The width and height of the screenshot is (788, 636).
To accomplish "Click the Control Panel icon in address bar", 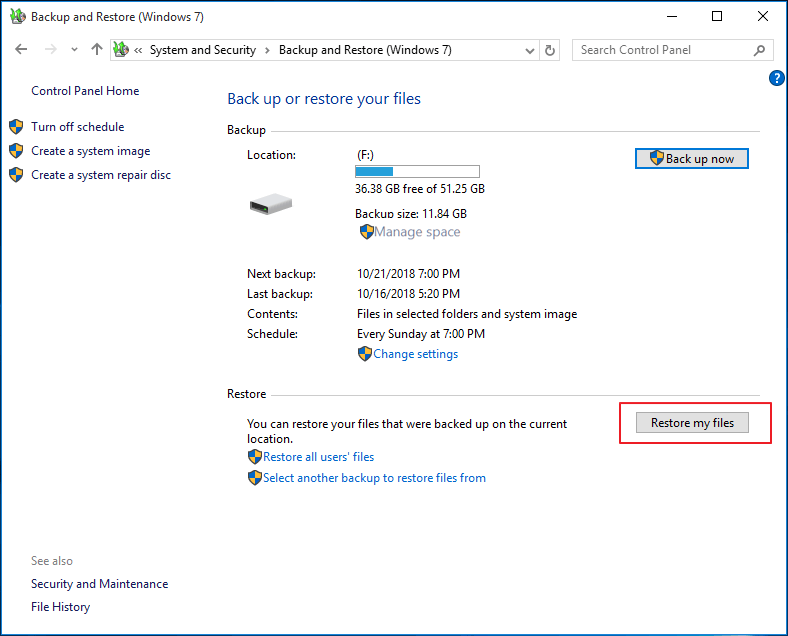I will coord(122,50).
